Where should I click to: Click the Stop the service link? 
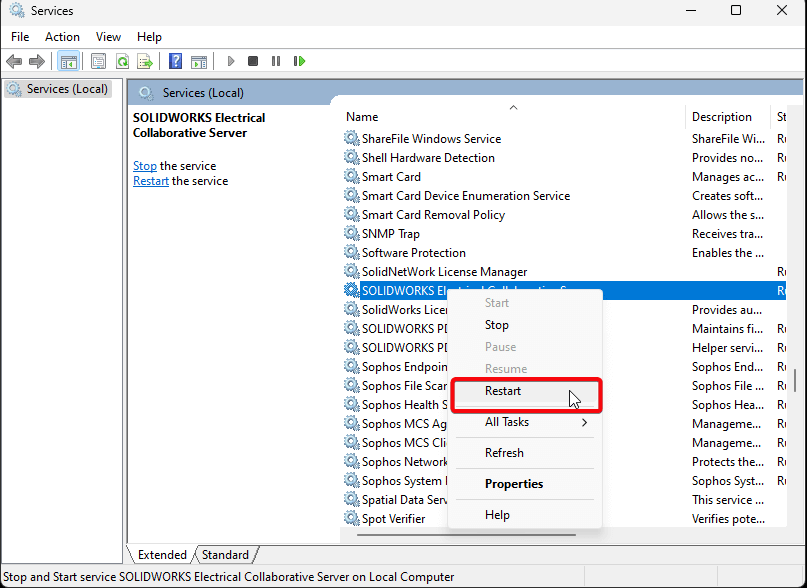tap(145, 166)
